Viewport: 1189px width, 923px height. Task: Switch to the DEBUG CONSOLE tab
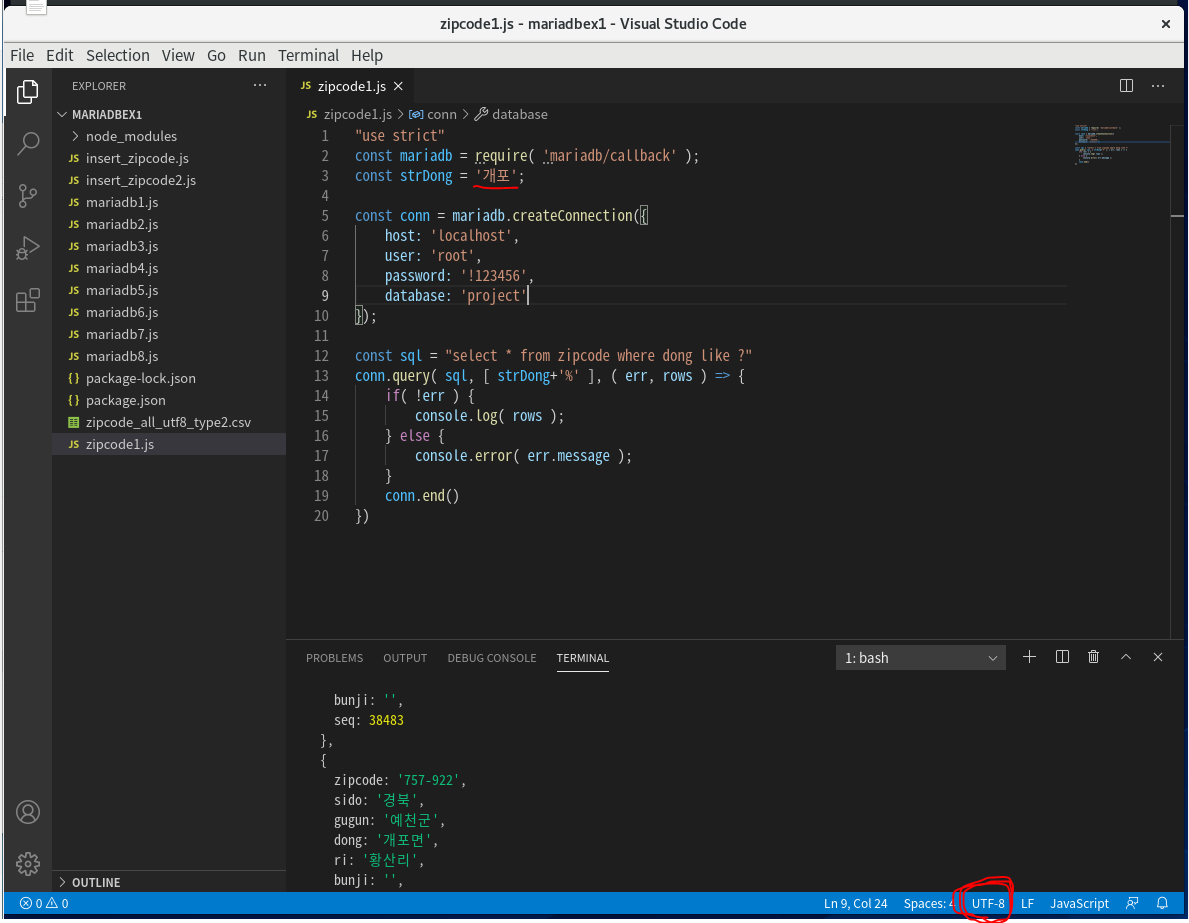pyautogui.click(x=491, y=658)
